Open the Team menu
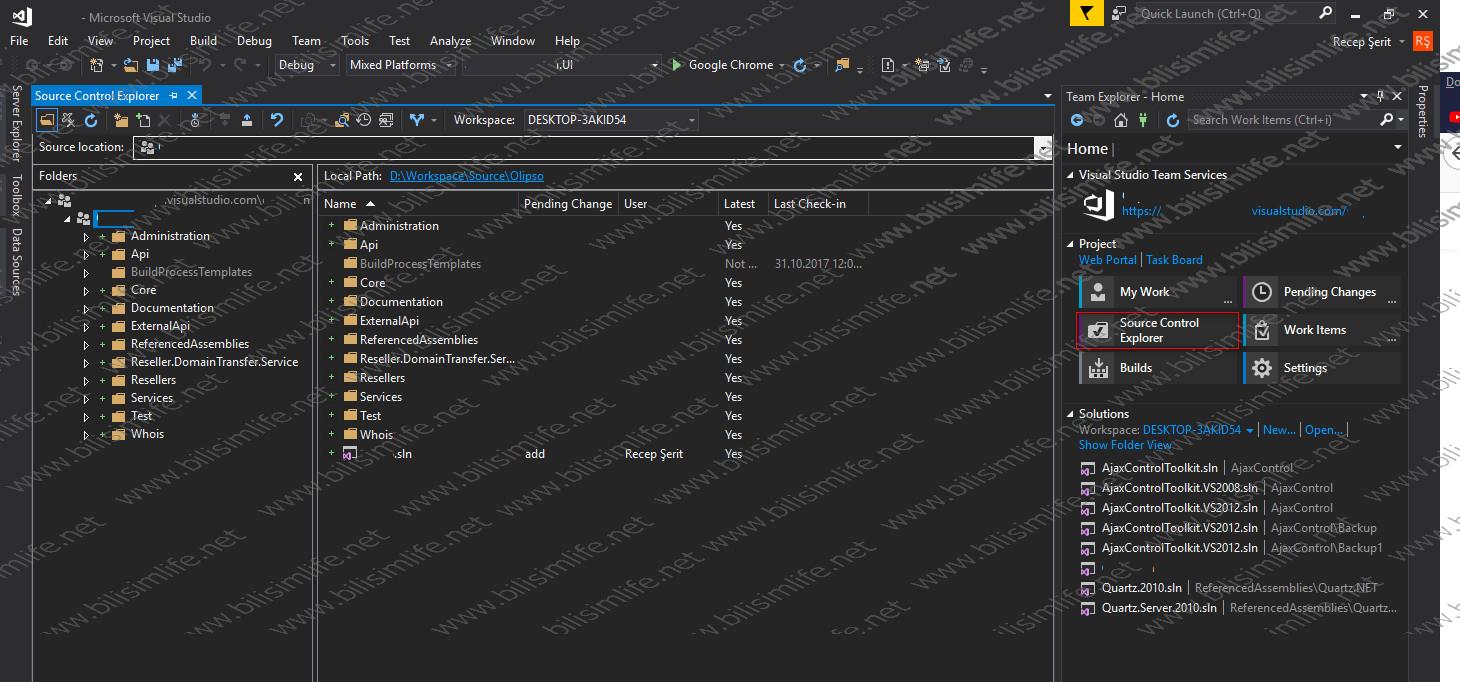Screen dimensions: 1460x682 (306, 41)
